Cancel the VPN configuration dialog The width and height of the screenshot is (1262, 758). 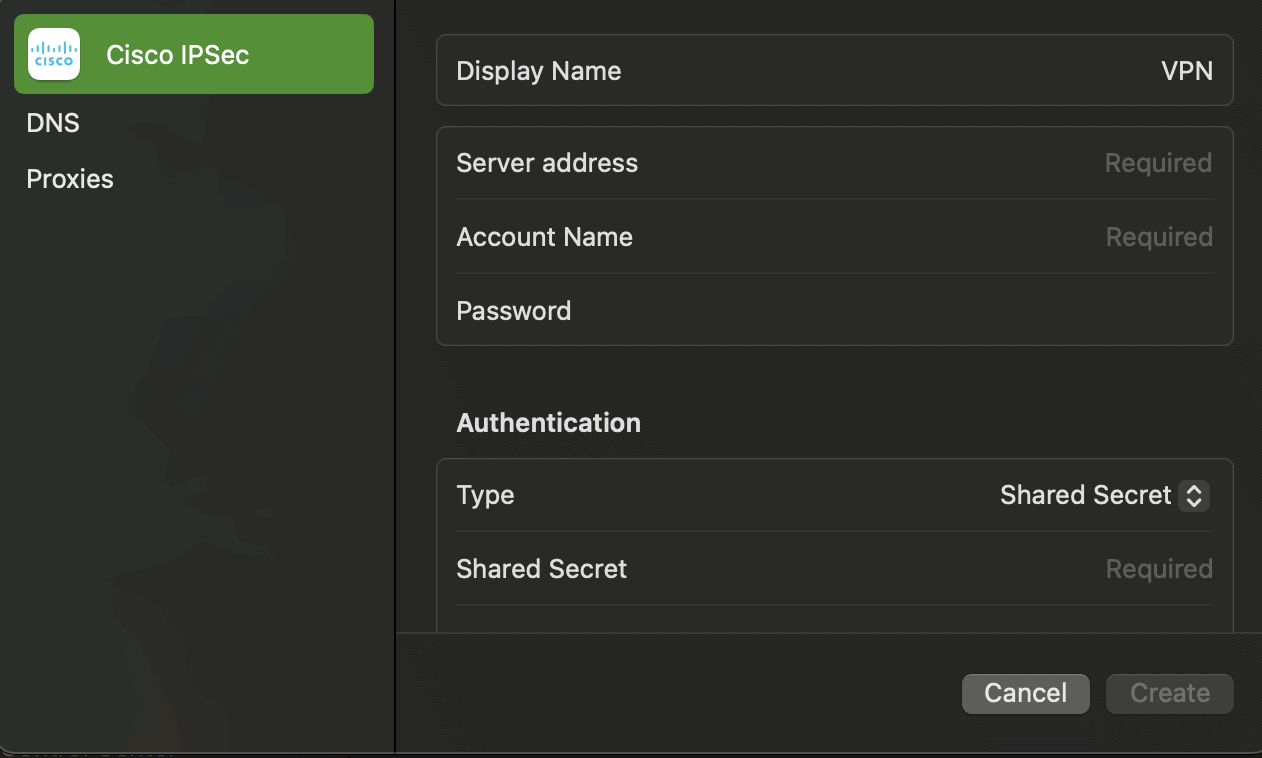[x=1026, y=693]
